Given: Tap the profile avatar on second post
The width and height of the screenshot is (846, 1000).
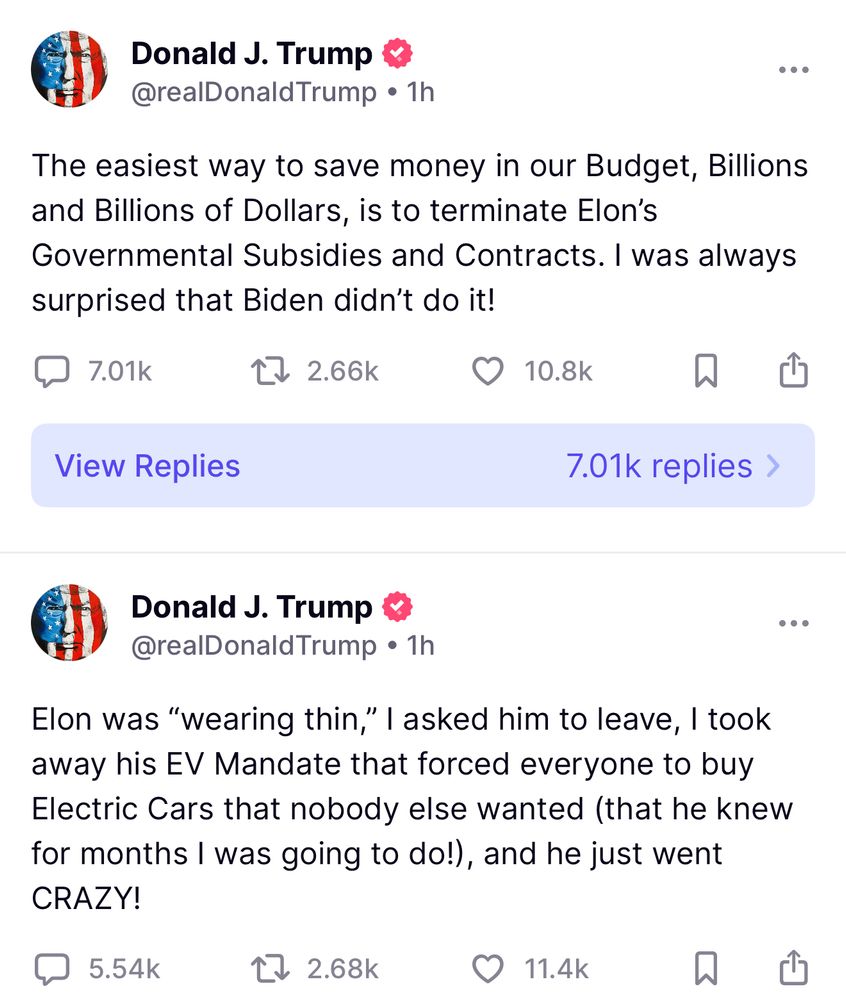Looking at the screenshot, I should point(69,622).
